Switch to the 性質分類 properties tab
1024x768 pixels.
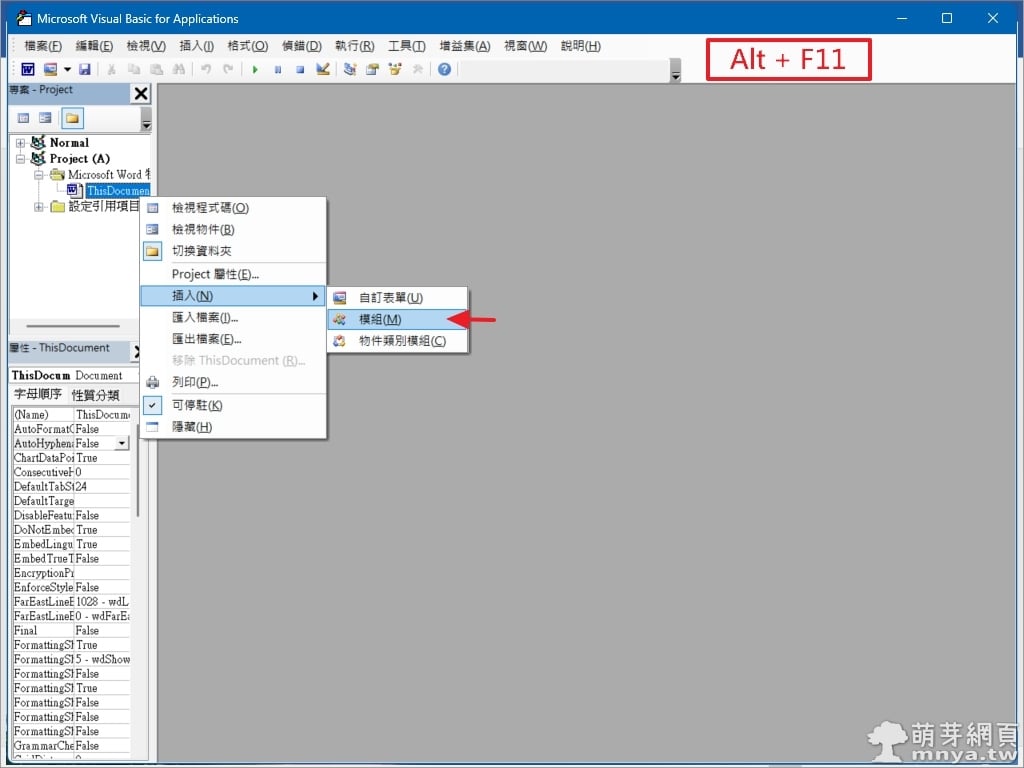coord(95,395)
